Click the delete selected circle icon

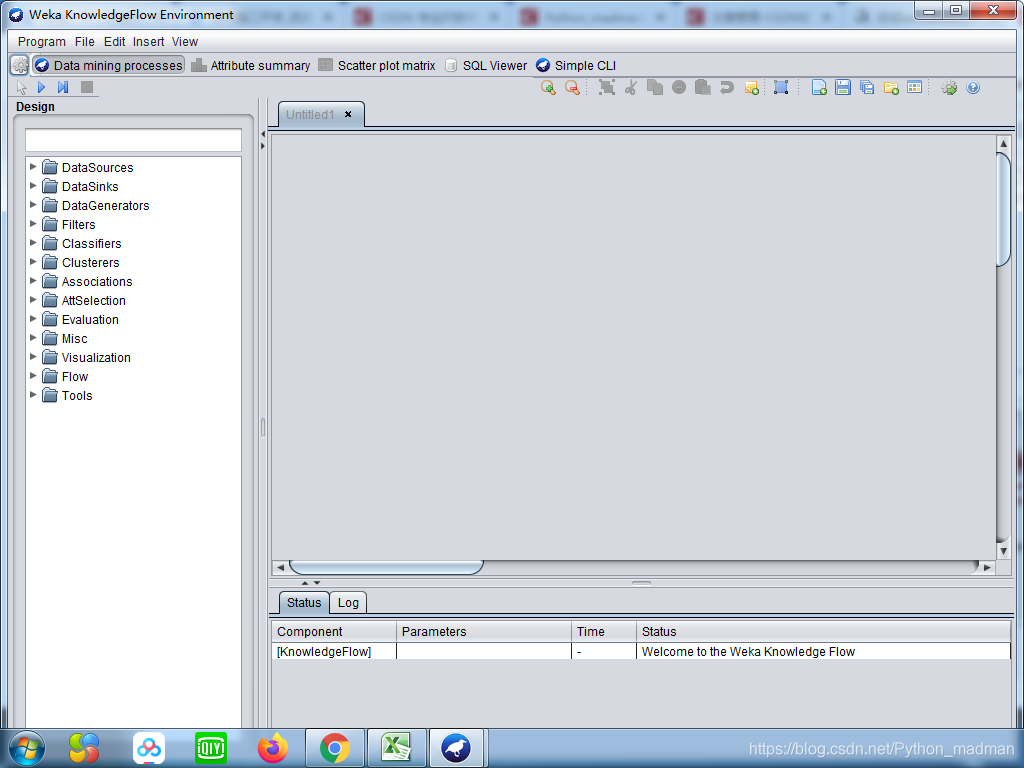(x=679, y=88)
